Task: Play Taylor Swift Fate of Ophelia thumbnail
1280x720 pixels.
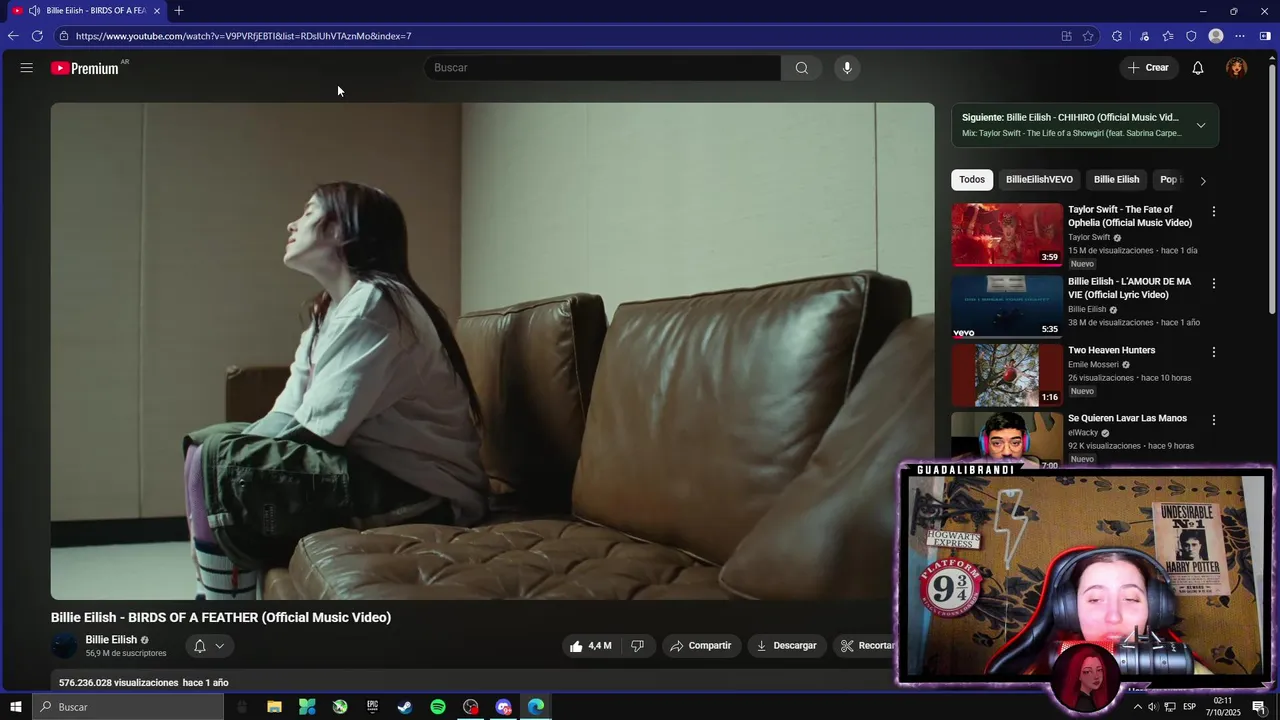Action: [x=1007, y=235]
